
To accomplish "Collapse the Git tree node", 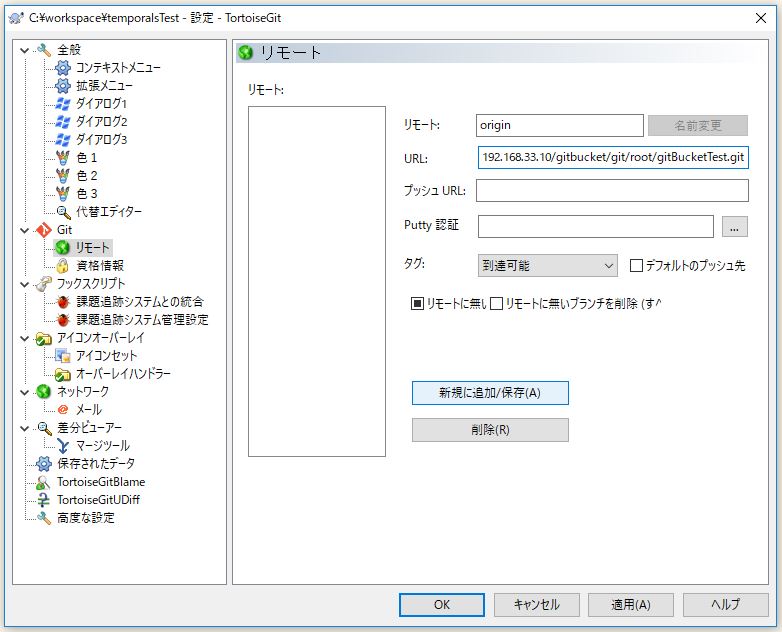I will 24,230.
